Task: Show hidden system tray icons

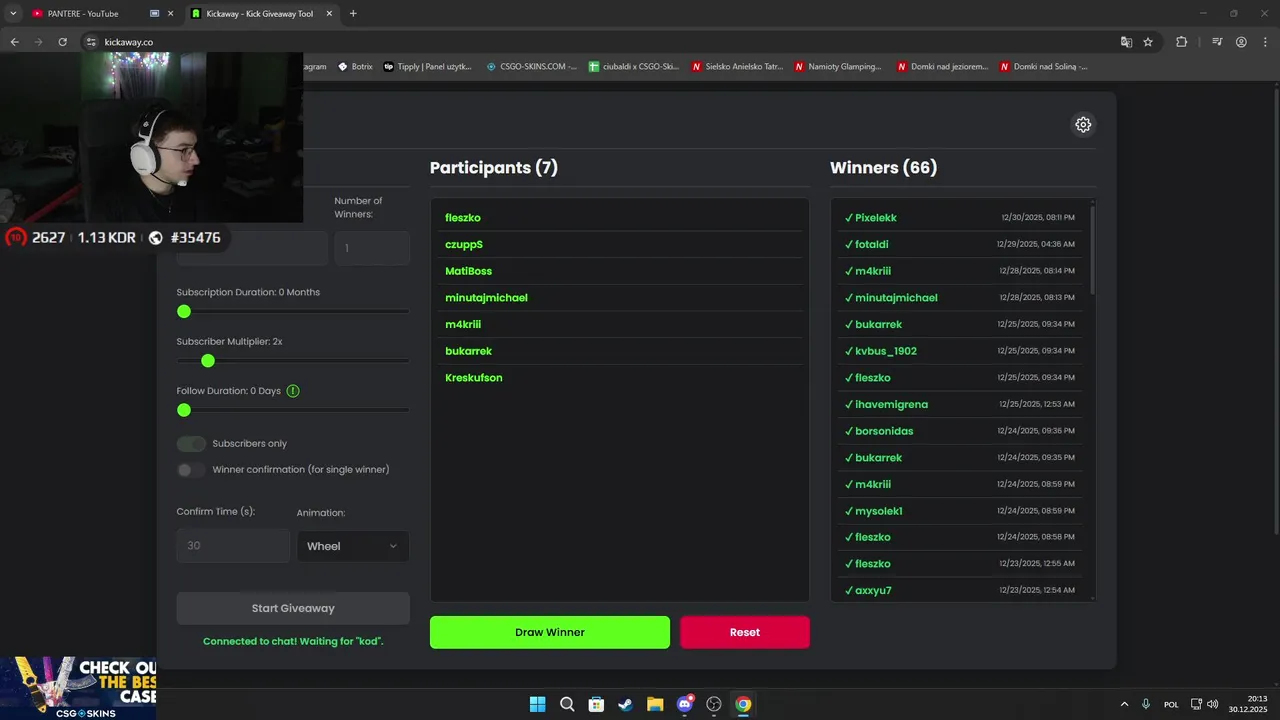Action: pos(1124,704)
